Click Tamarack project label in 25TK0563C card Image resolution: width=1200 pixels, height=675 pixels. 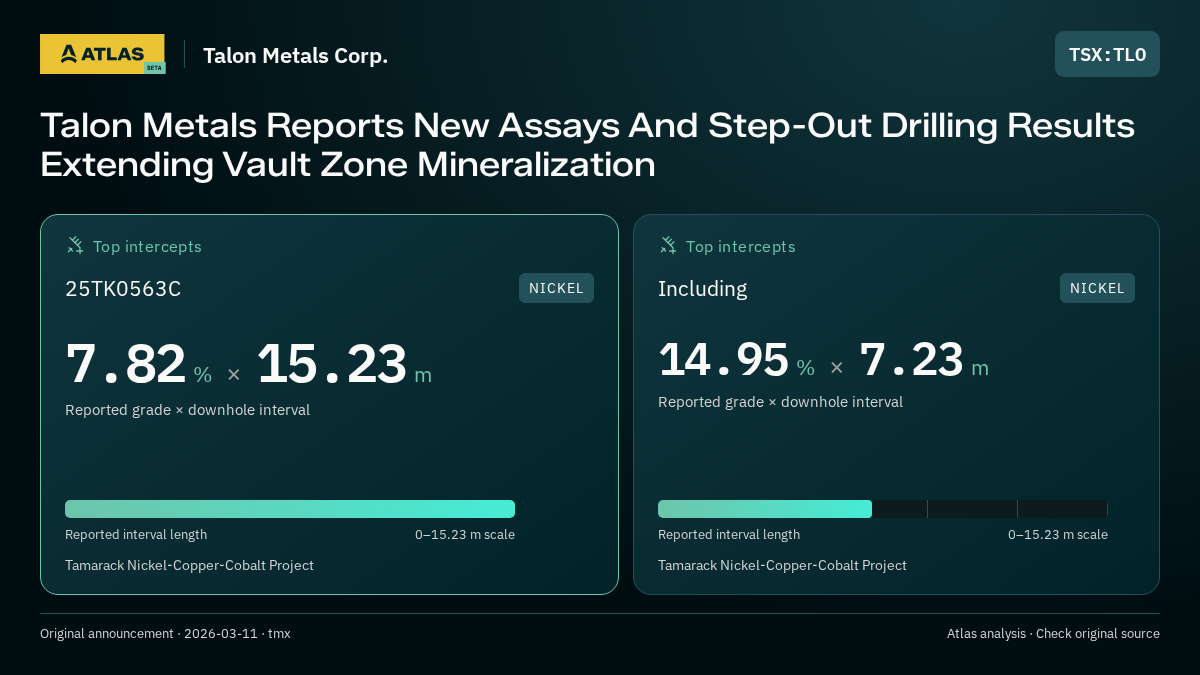point(189,565)
